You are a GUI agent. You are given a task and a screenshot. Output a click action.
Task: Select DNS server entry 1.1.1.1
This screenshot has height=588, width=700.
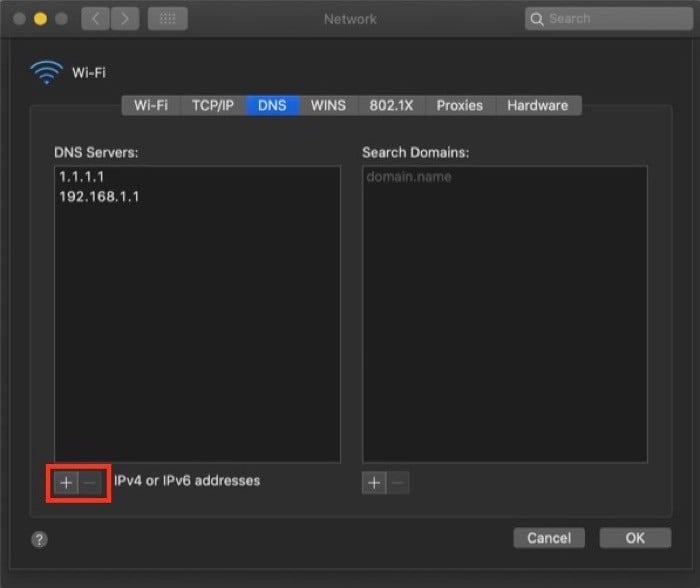(197, 177)
